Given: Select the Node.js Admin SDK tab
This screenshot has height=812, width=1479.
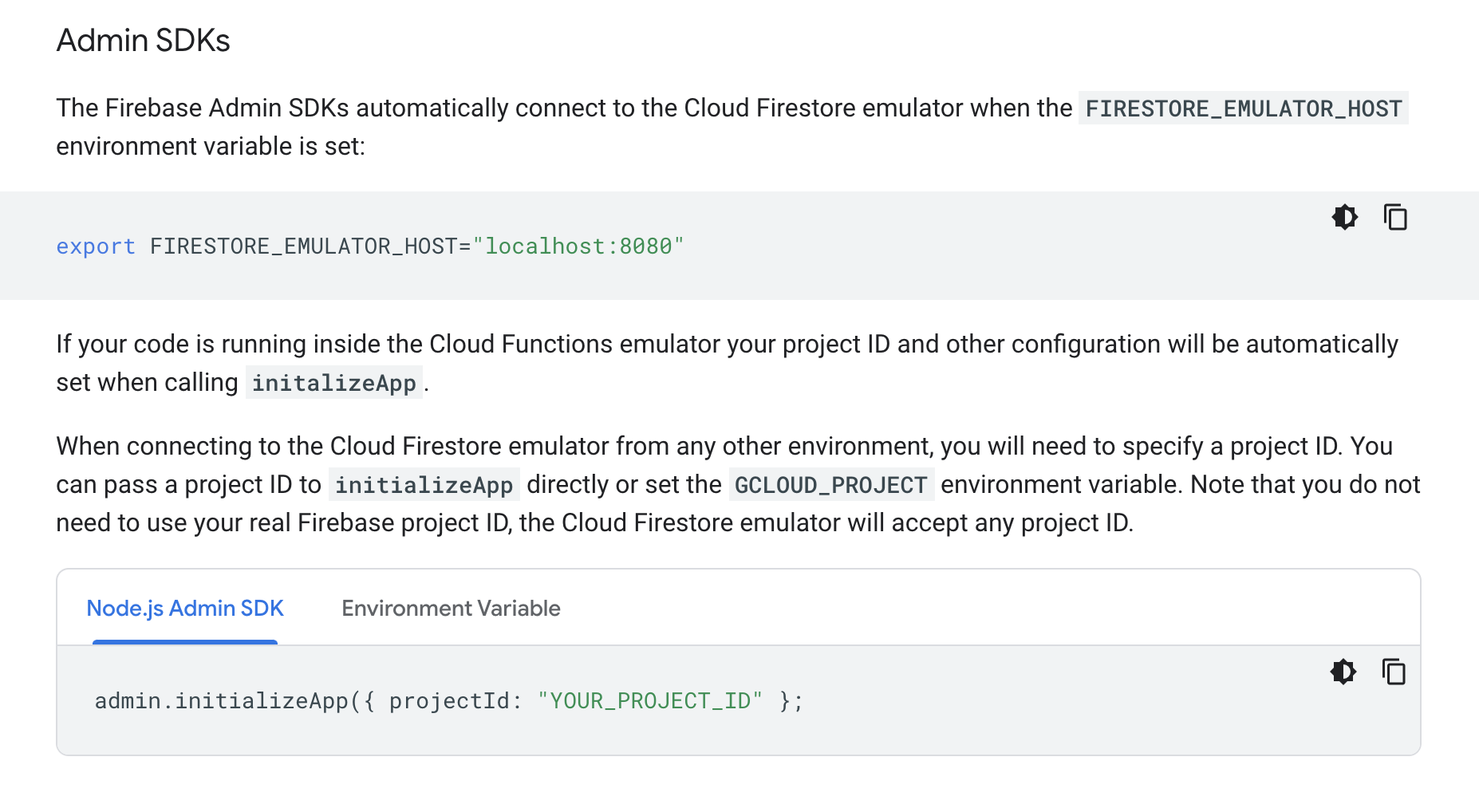Looking at the screenshot, I should (185, 609).
